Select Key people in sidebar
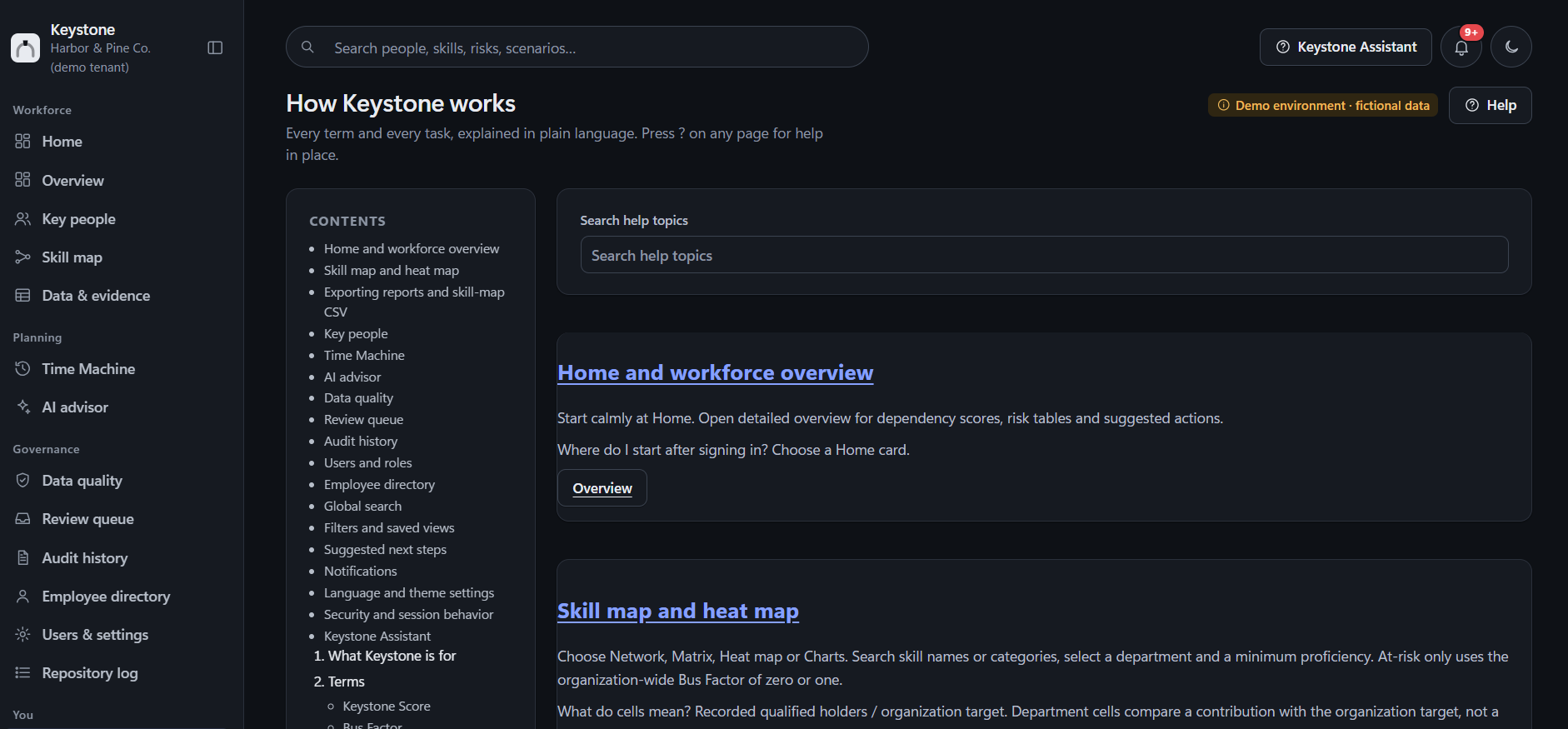The height and width of the screenshot is (729, 1568). (x=78, y=219)
